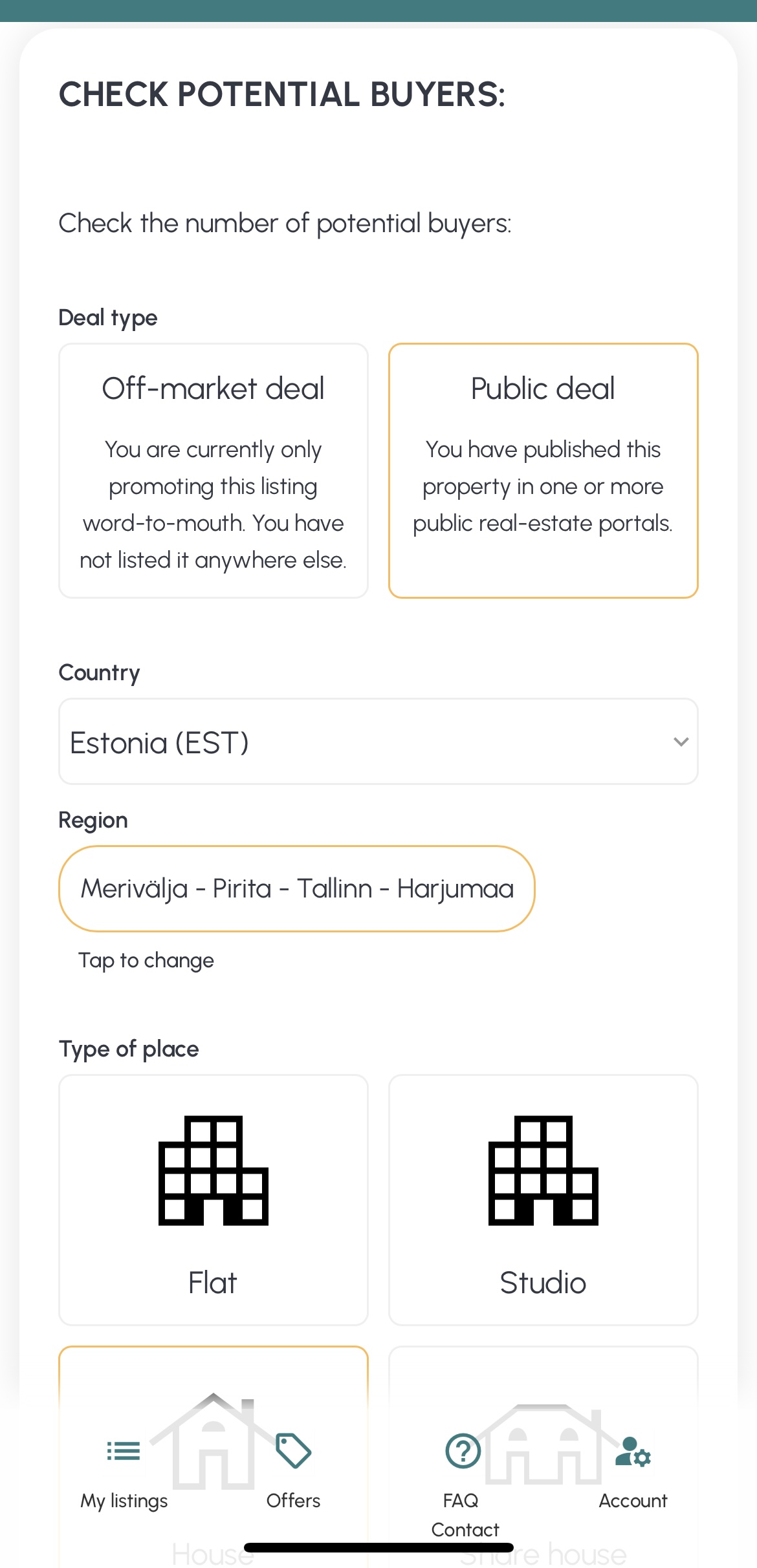Image resolution: width=757 pixels, height=1568 pixels.
Task: Open the Account settings icon
Action: [633, 1452]
